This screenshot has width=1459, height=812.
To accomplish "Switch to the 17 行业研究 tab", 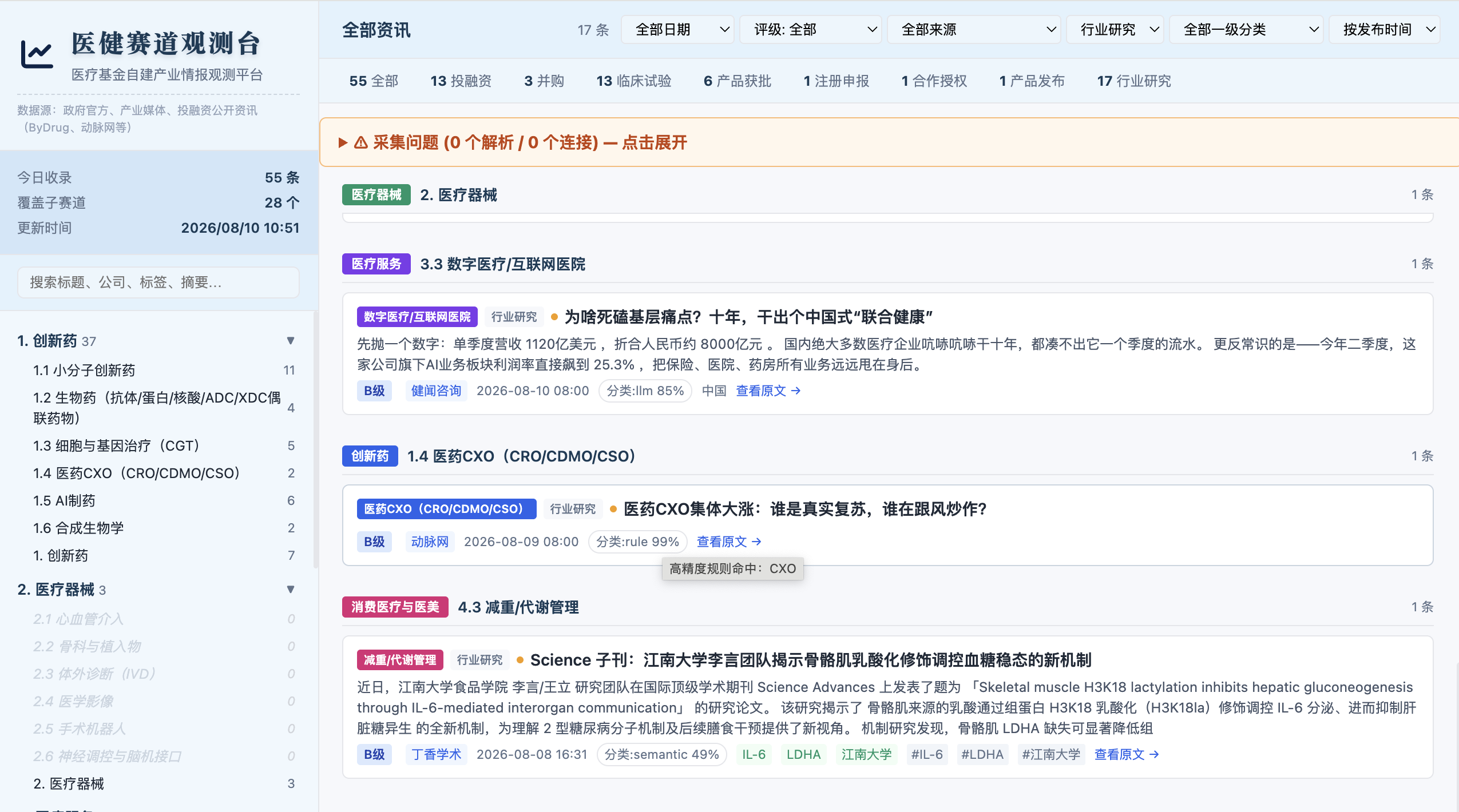I will [x=1134, y=81].
